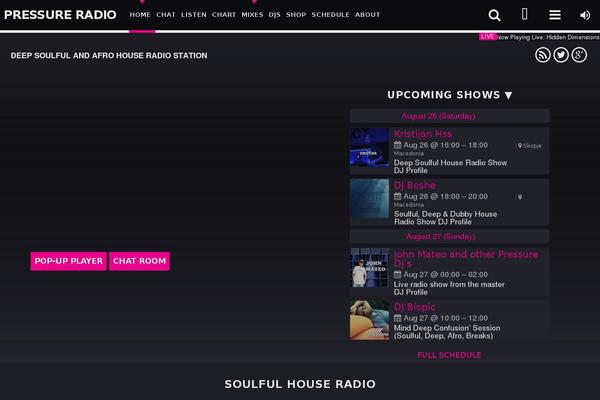
Task: Click location pin icon in DJ Boshe row
Action: (520, 197)
